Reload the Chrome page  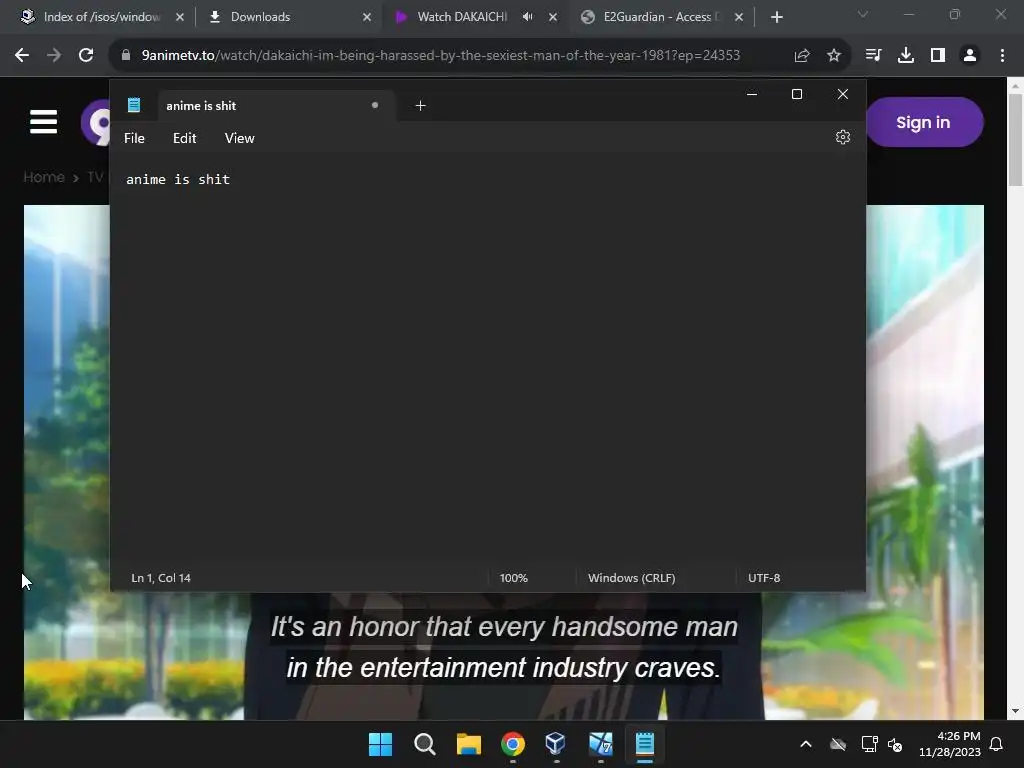tap(86, 56)
